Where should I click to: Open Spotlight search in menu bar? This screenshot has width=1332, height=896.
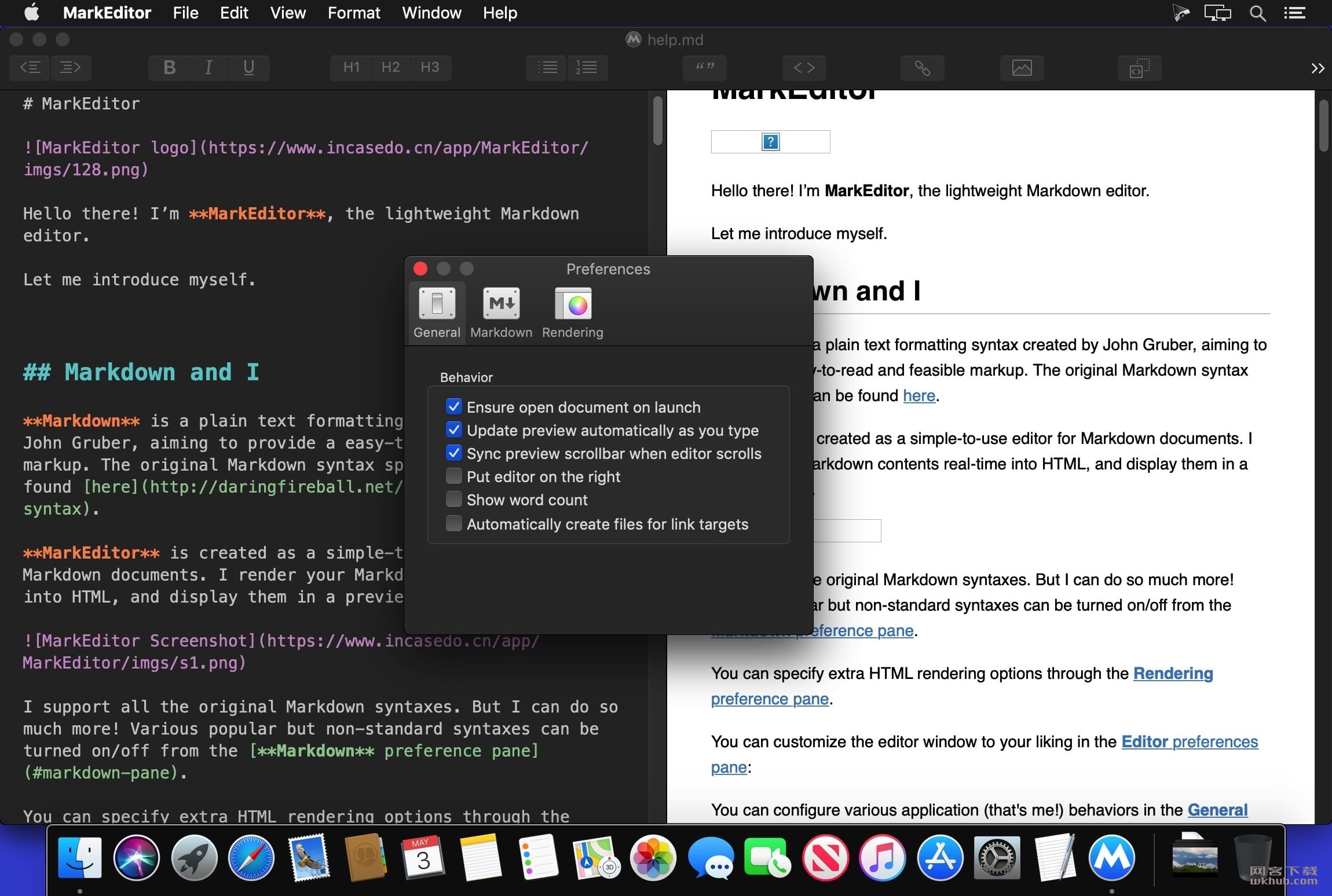tap(1257, 13)
